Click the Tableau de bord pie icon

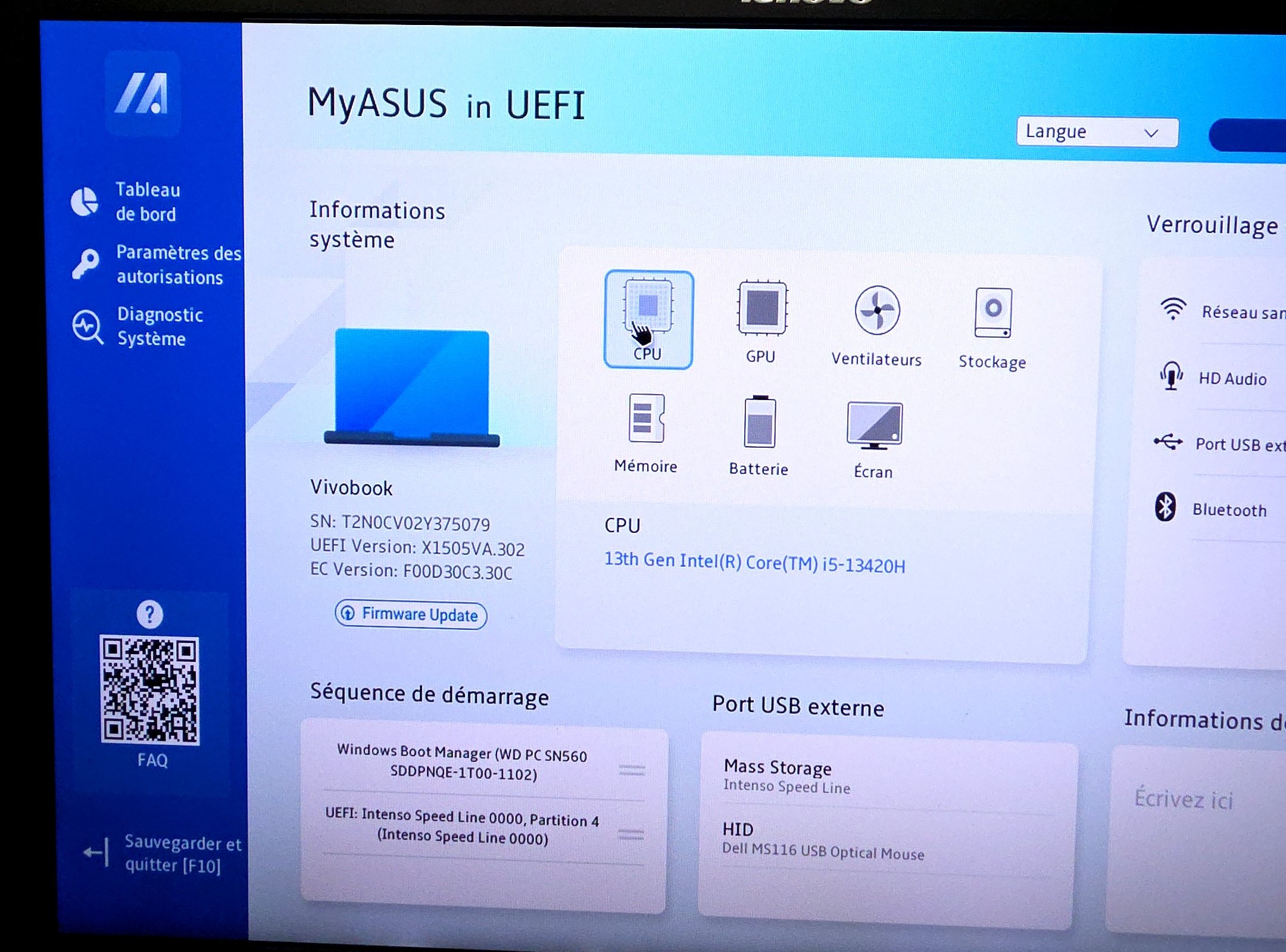[x=85, y=201]
